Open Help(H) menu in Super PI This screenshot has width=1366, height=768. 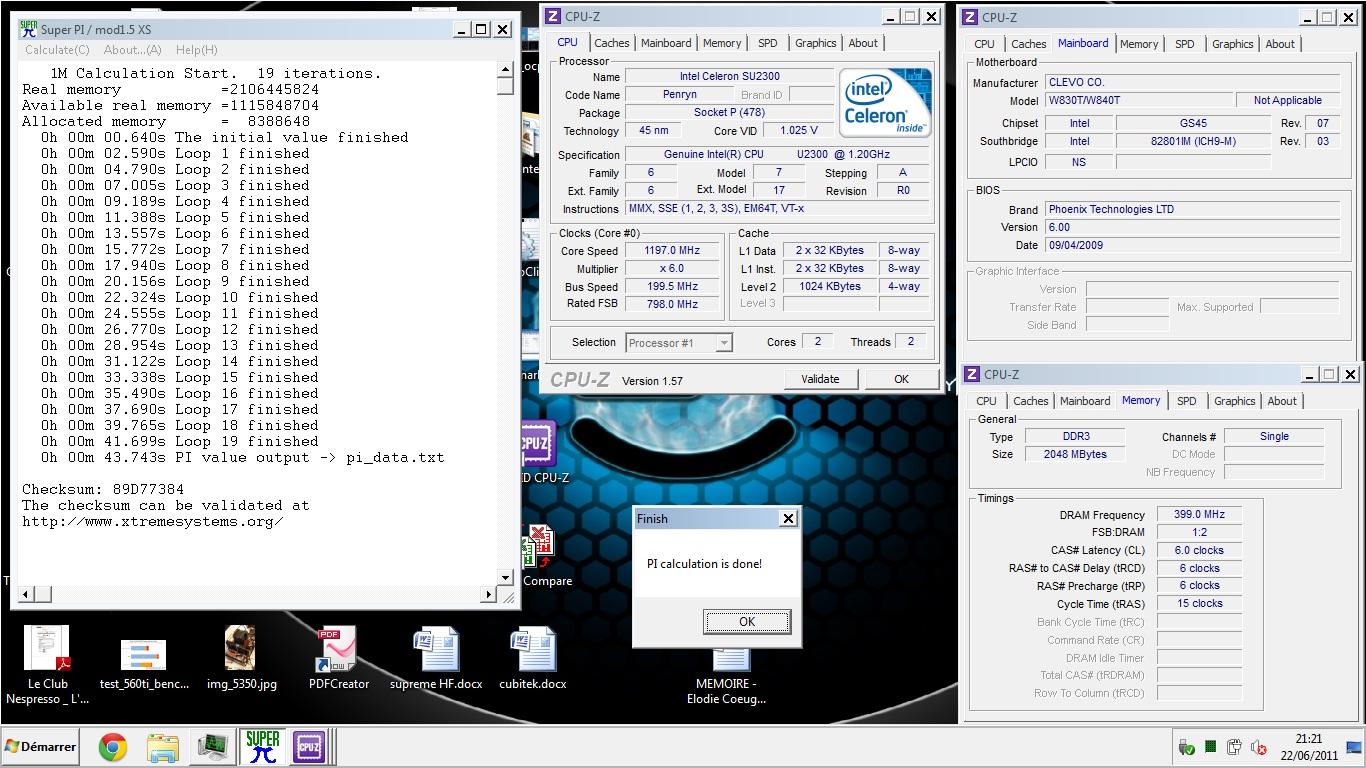[x=196, y=49]
